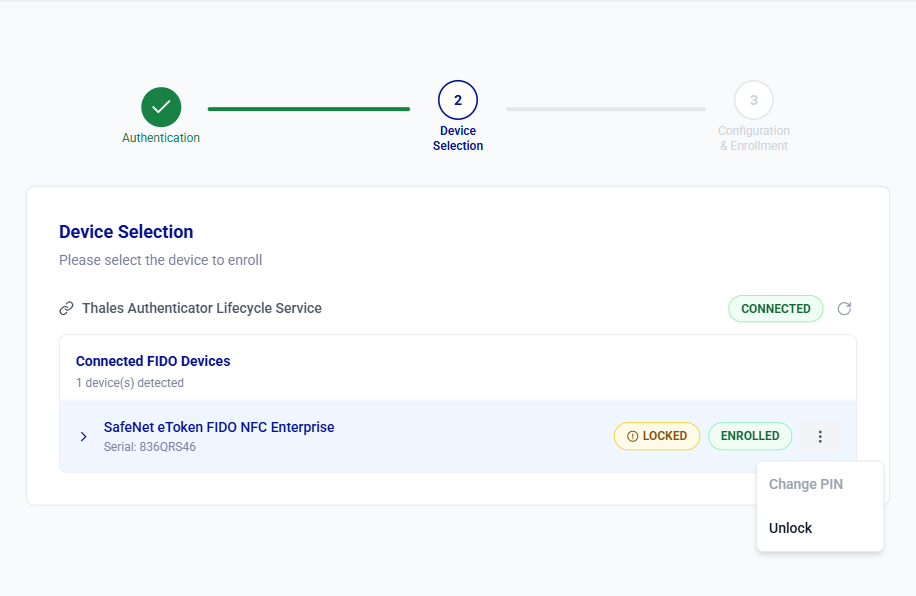Screen dimensions: 916x596
Task: Click the green Authentication checkmark step
Action: (161, 107)
